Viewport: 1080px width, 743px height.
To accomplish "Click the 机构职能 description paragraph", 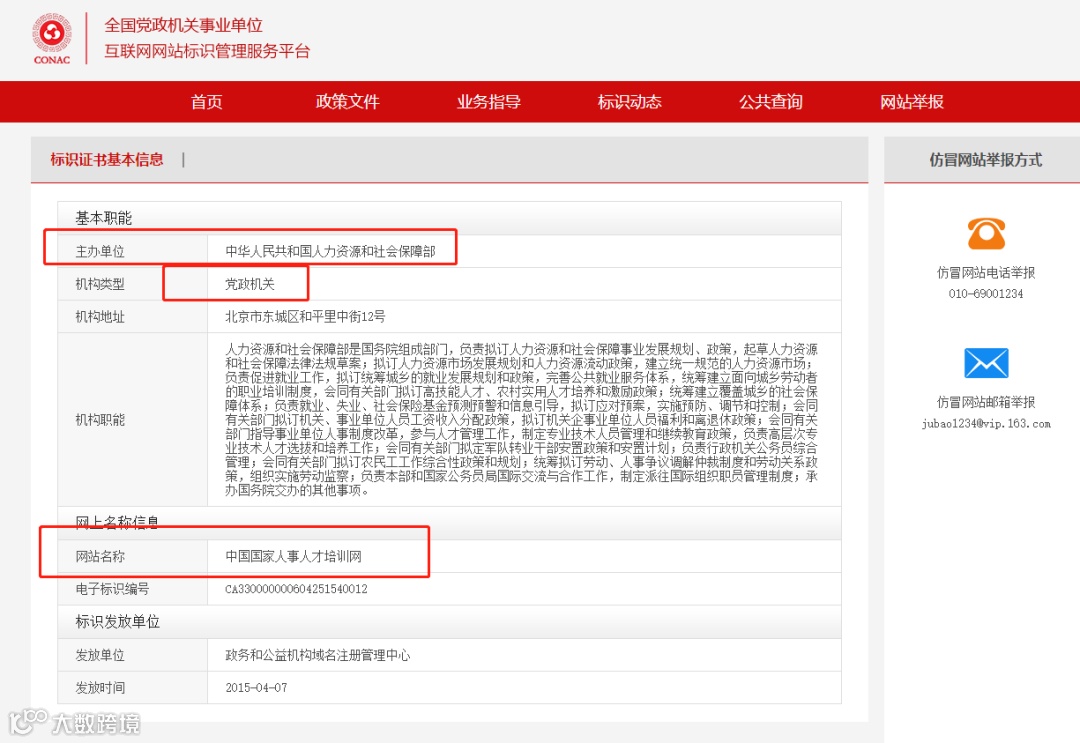I will (521, 419).
